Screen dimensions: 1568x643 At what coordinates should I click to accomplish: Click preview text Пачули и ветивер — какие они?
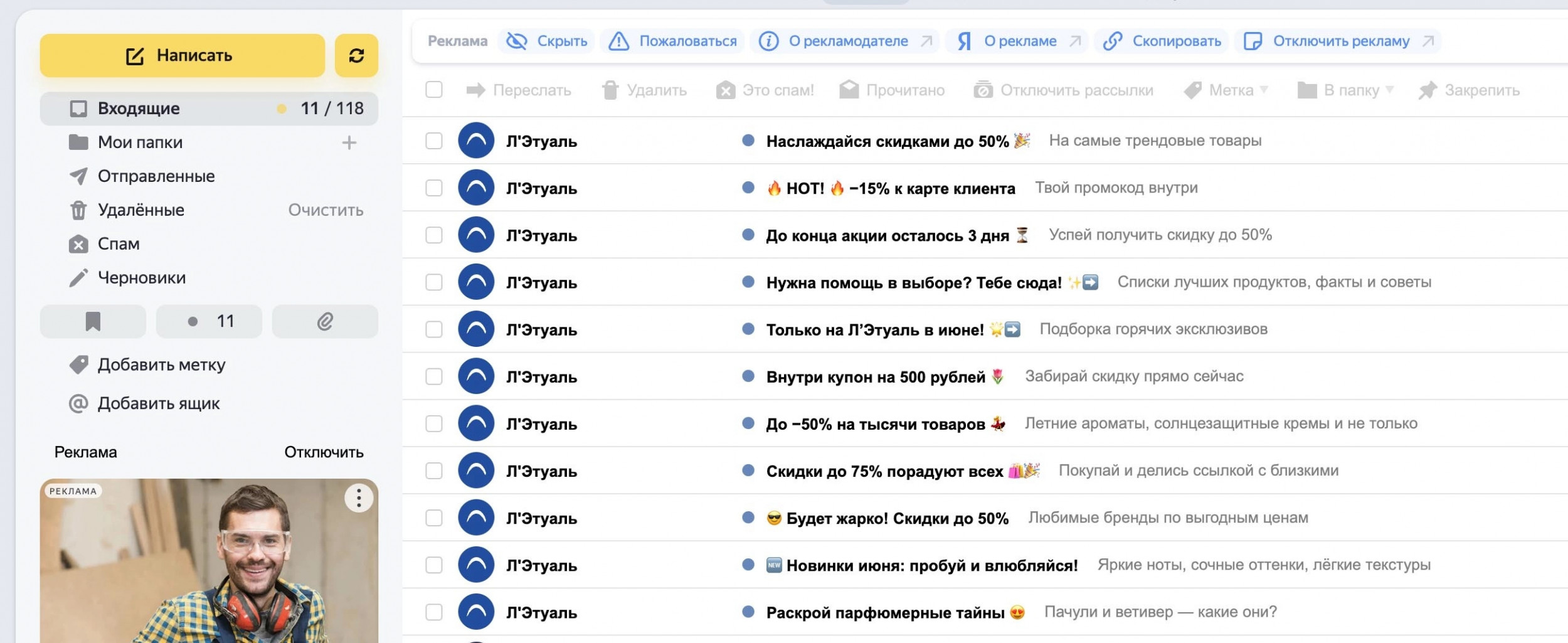[1160, 612]
